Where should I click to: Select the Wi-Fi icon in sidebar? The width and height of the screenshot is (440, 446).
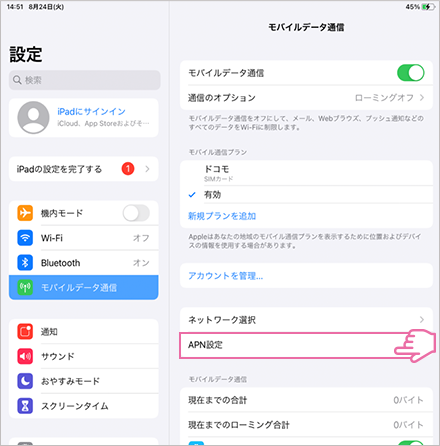(25, 238)
